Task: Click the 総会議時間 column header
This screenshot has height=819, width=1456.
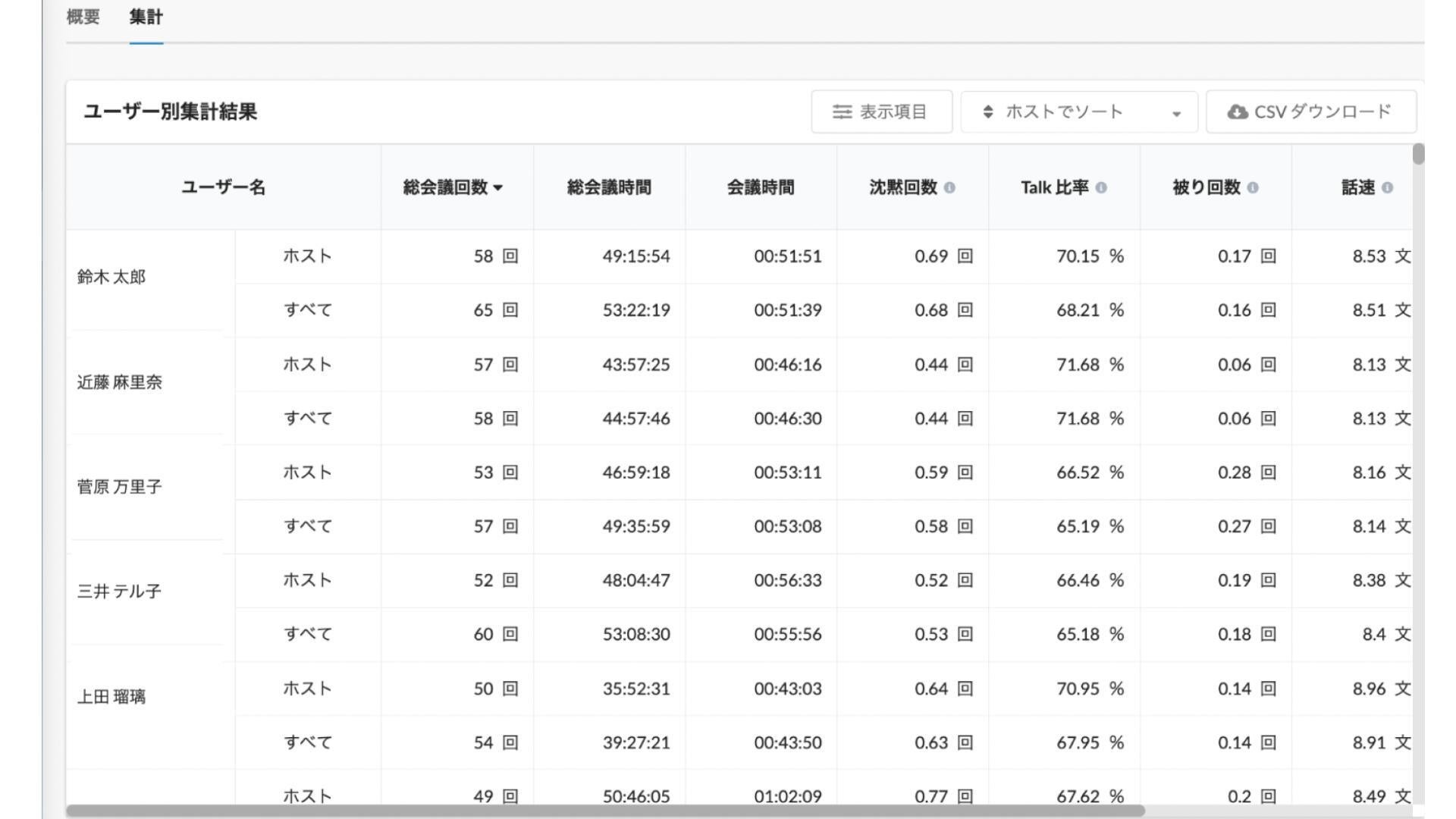Action: coord(609,187)
